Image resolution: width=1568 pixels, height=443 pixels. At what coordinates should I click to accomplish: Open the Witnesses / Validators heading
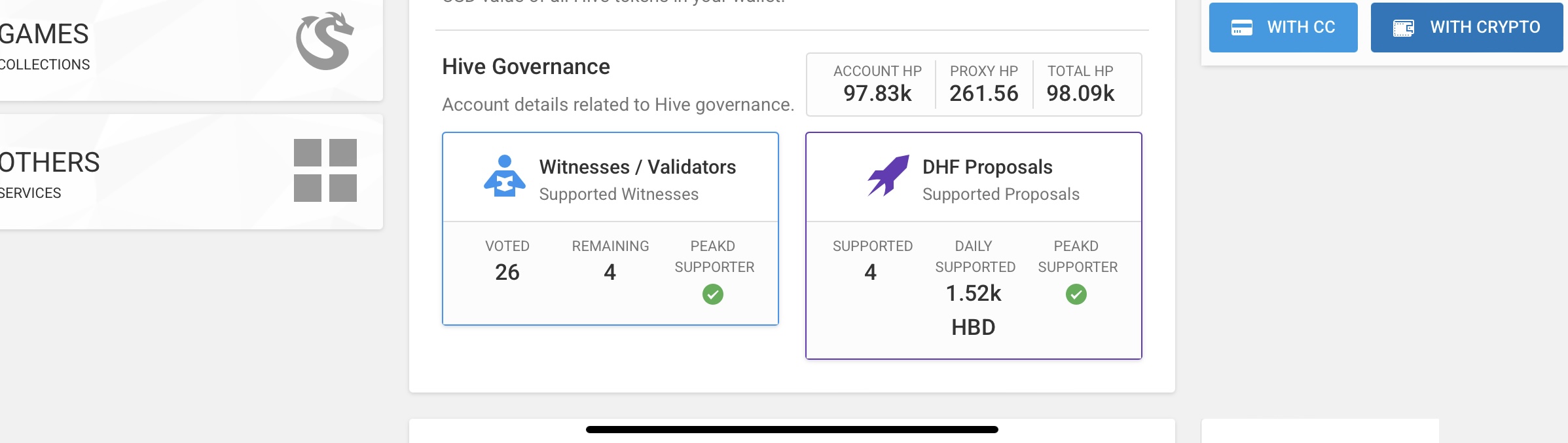637,167
